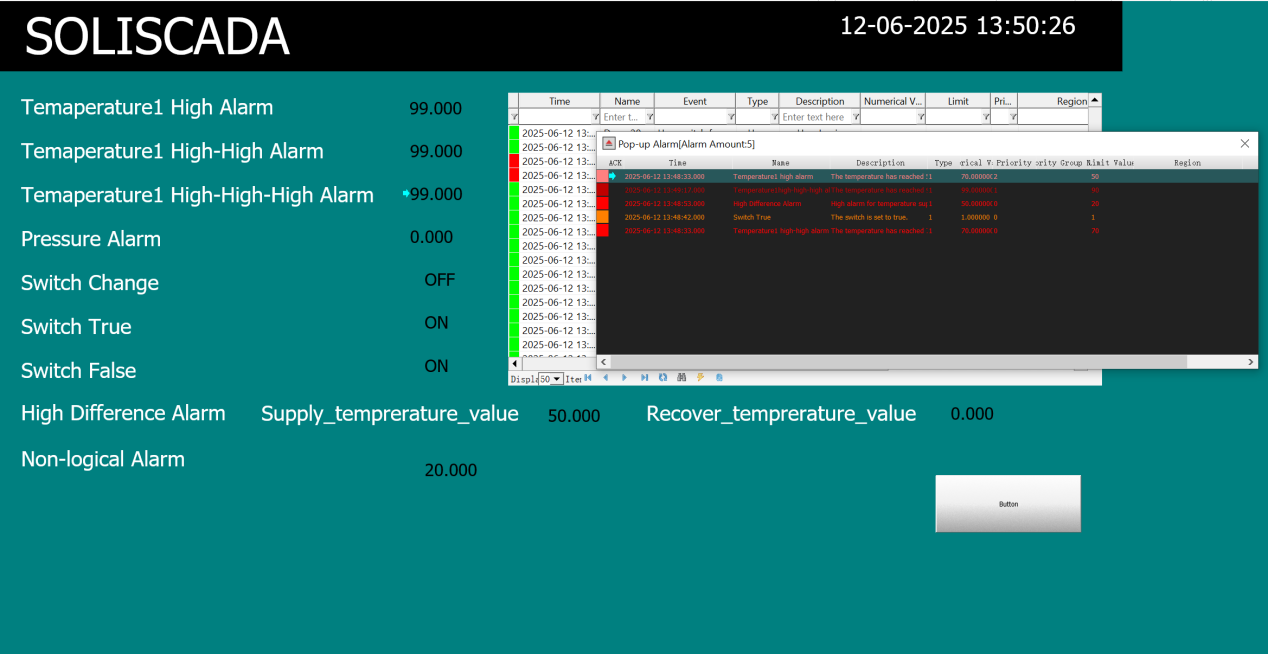The width and height of the screenshot is (1268, 654).
Task: Toggle the Switch Change OFF value
Action: pyautogui.click(x=440, y=280)
